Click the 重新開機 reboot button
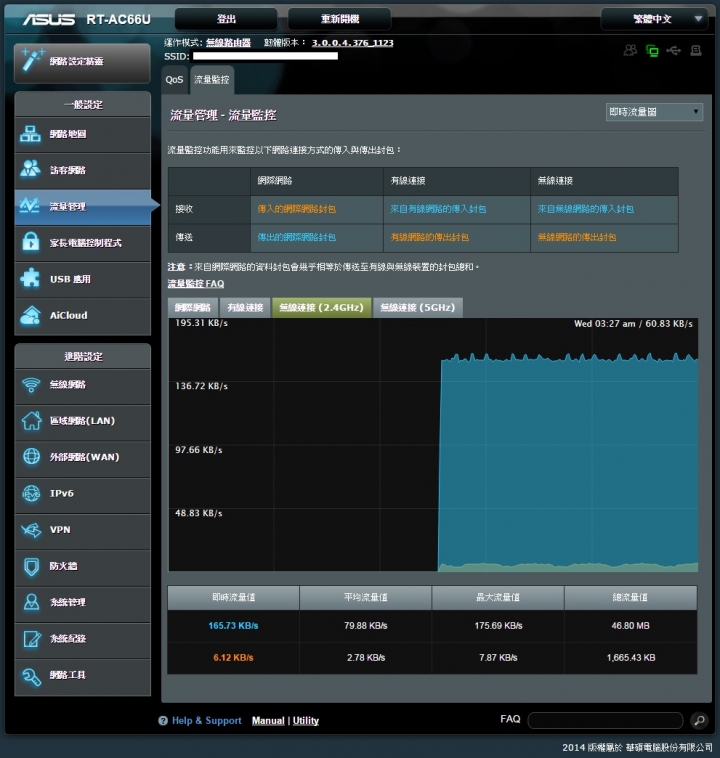The height and width of the screenshot is (758, 720). [340, 19]
